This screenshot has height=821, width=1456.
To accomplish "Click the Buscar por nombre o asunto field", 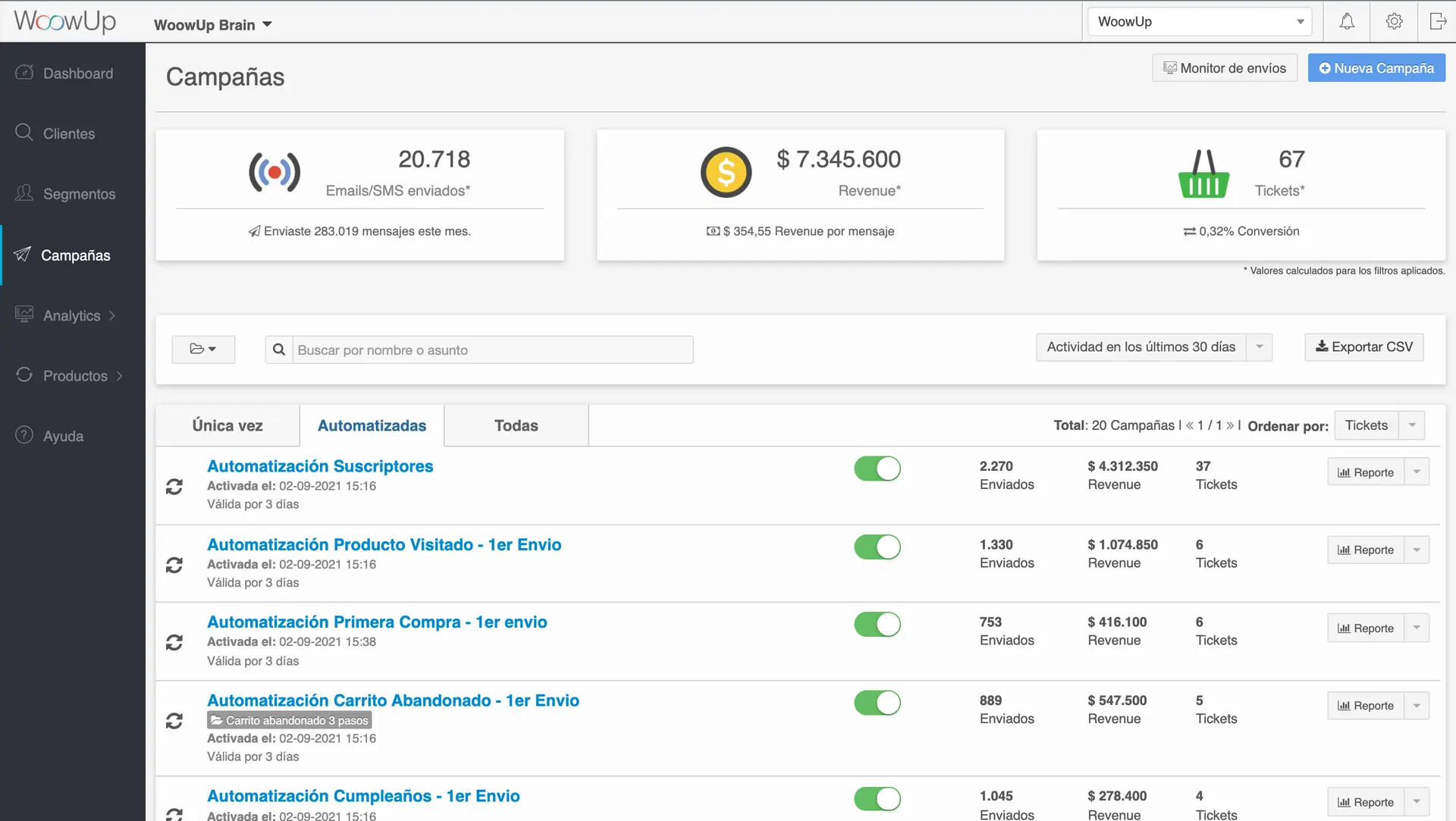I will click(493, 349).
